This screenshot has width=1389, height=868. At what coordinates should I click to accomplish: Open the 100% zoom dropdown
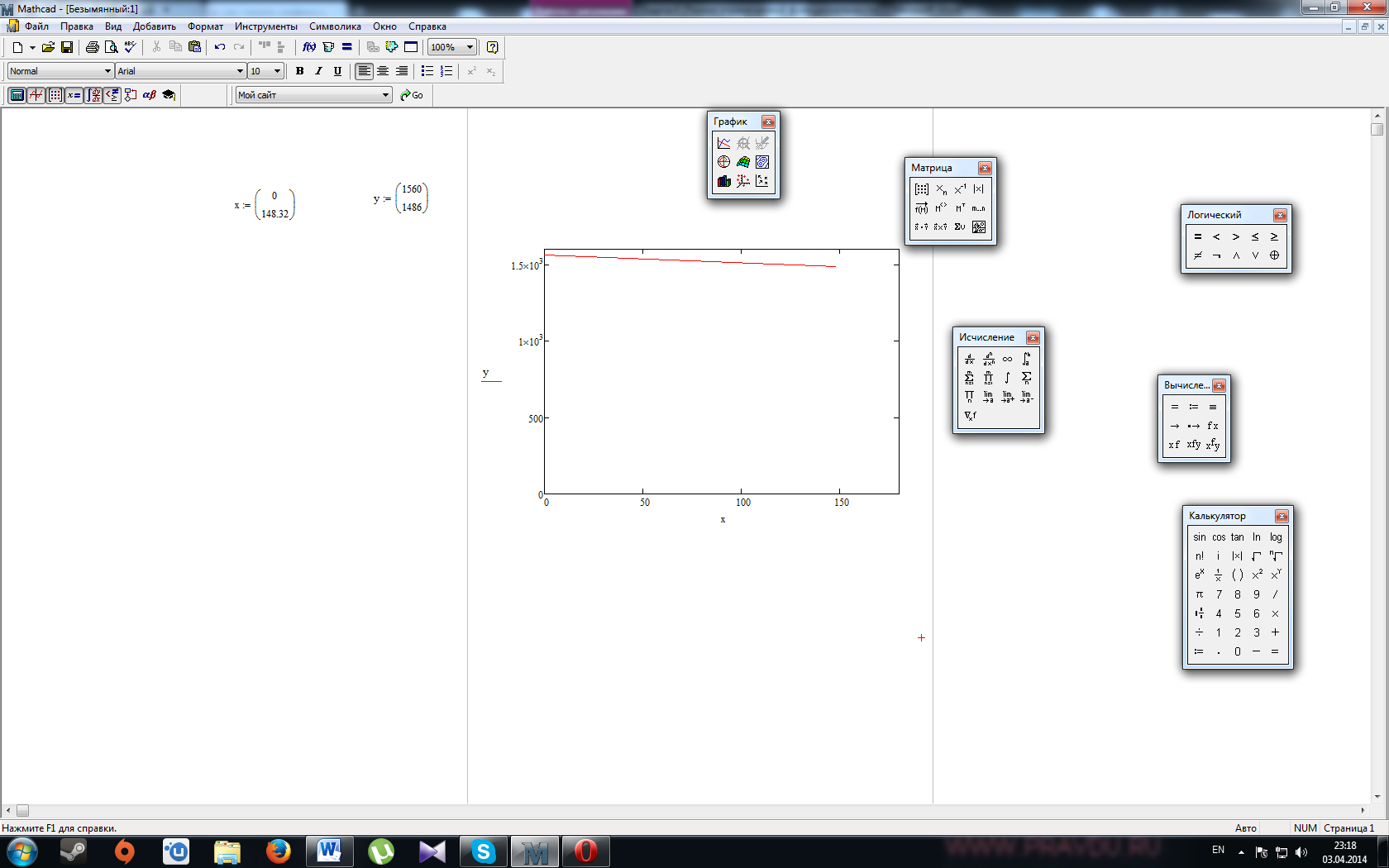tap(470, 47)
